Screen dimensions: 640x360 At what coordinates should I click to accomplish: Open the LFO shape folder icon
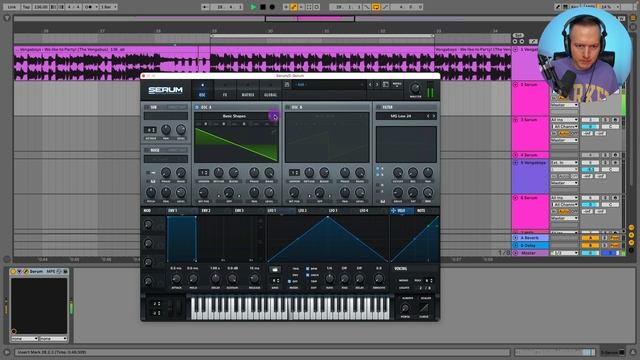click(275, 270)
